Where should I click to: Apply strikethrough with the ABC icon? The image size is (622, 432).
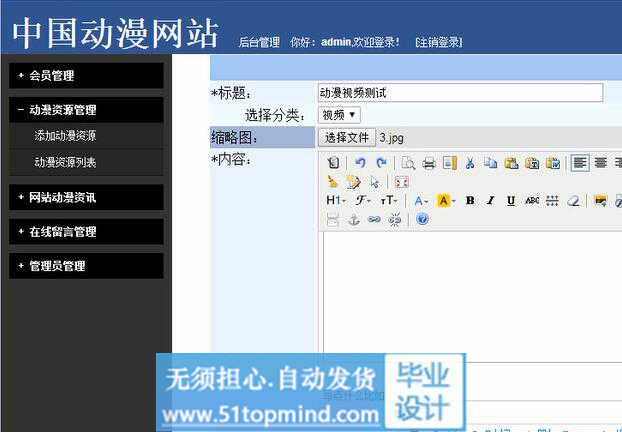(x=532, y=201)
